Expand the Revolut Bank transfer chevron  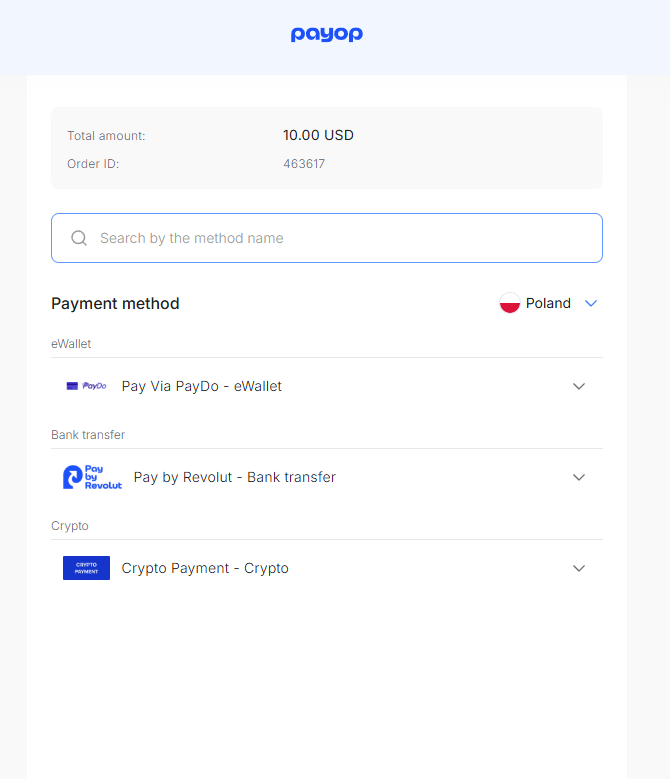point(579,477)
